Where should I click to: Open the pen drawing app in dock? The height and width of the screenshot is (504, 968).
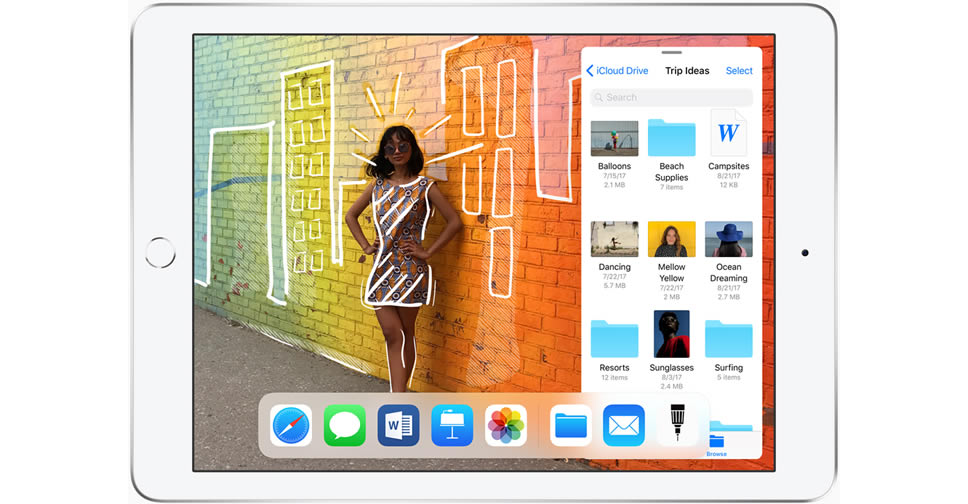pyautogui.click(x=677, y=426)
